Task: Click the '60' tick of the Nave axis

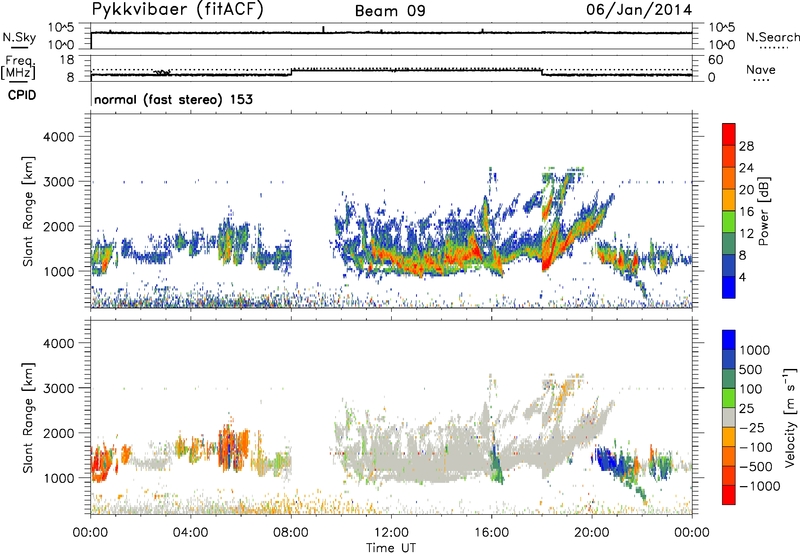Action: point(716,60)
